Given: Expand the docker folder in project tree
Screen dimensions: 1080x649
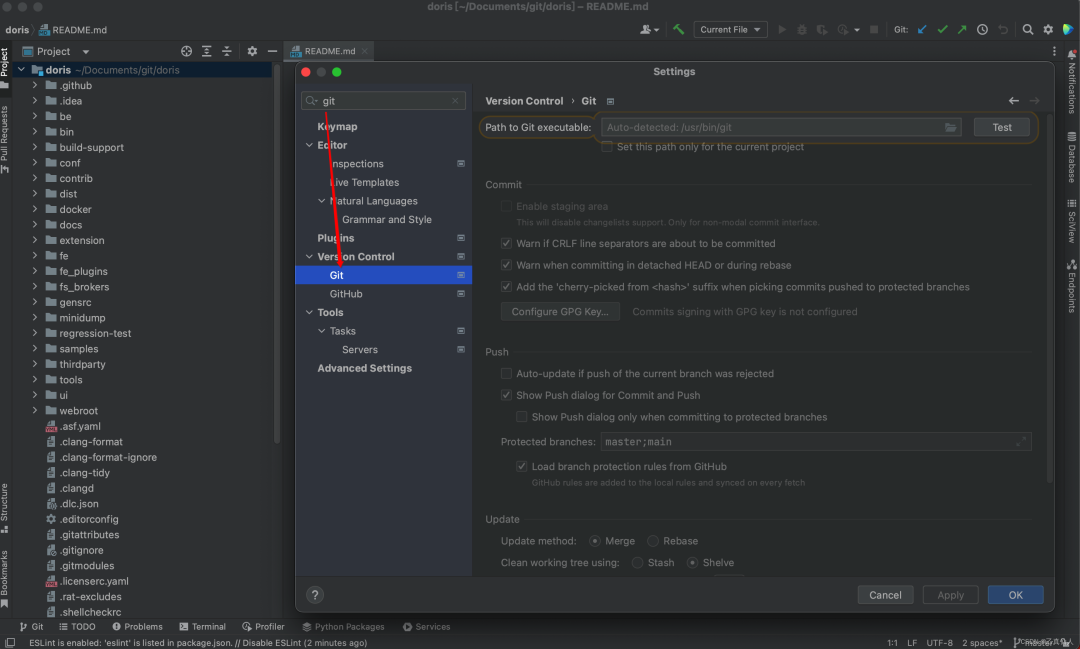Looking at the screenshot, I should [x=35, y=210].
